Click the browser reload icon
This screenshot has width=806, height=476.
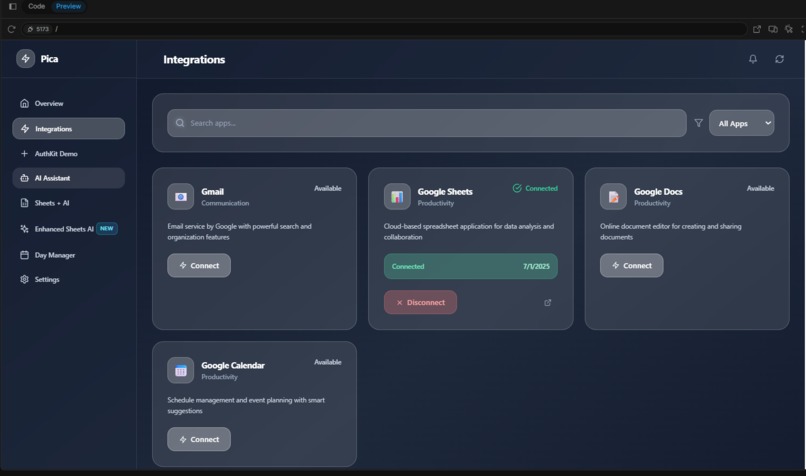tap(11, 29)
